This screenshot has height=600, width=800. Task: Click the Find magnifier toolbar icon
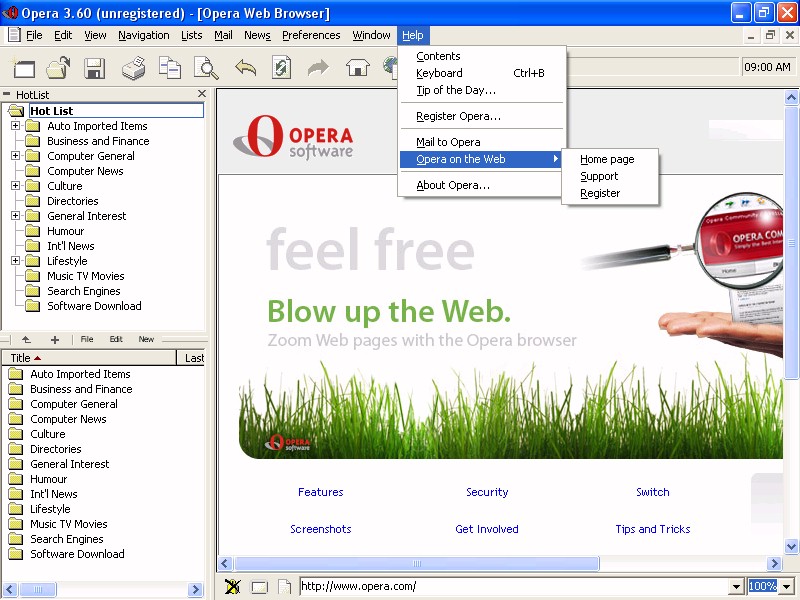pyautogui.click(x=206, y=68)
